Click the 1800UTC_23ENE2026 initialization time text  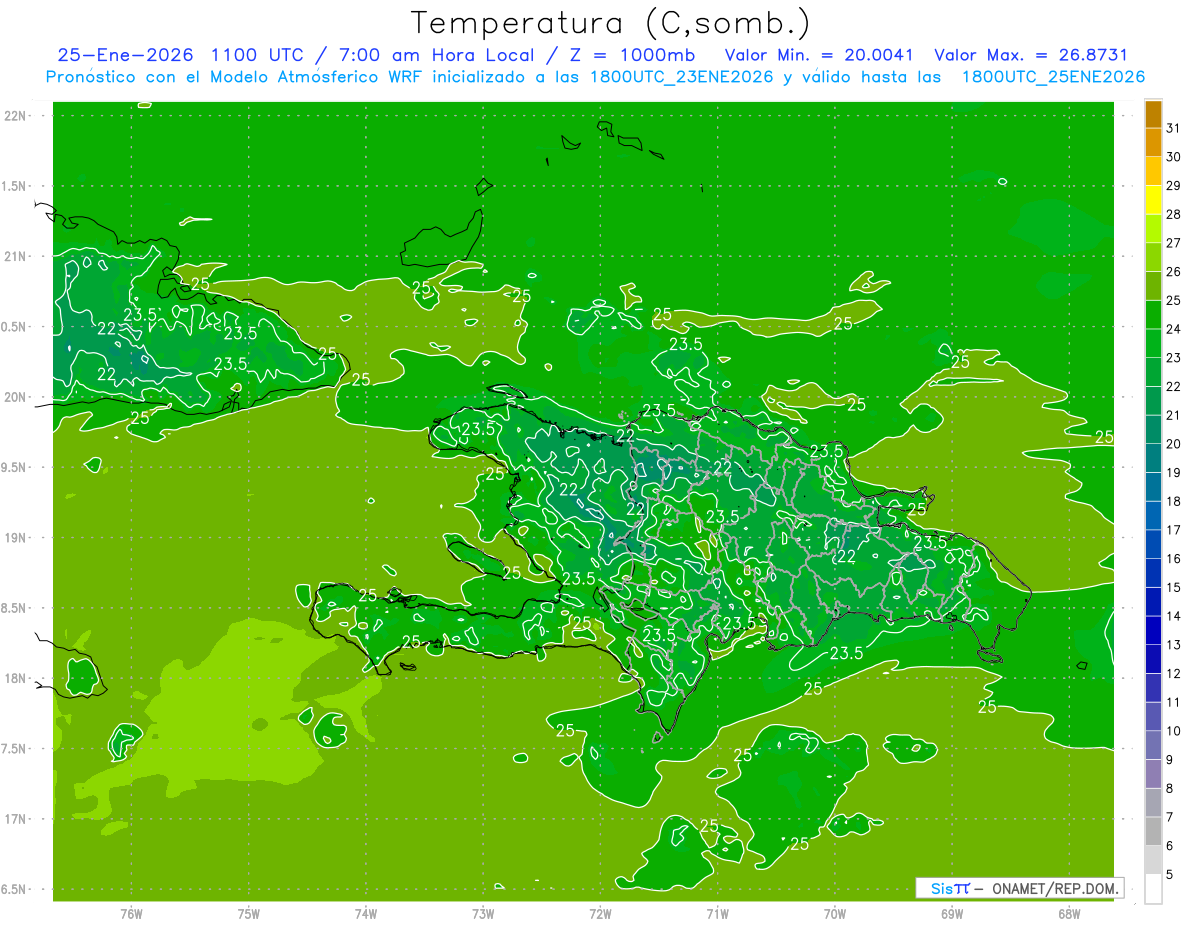point(681,77)
